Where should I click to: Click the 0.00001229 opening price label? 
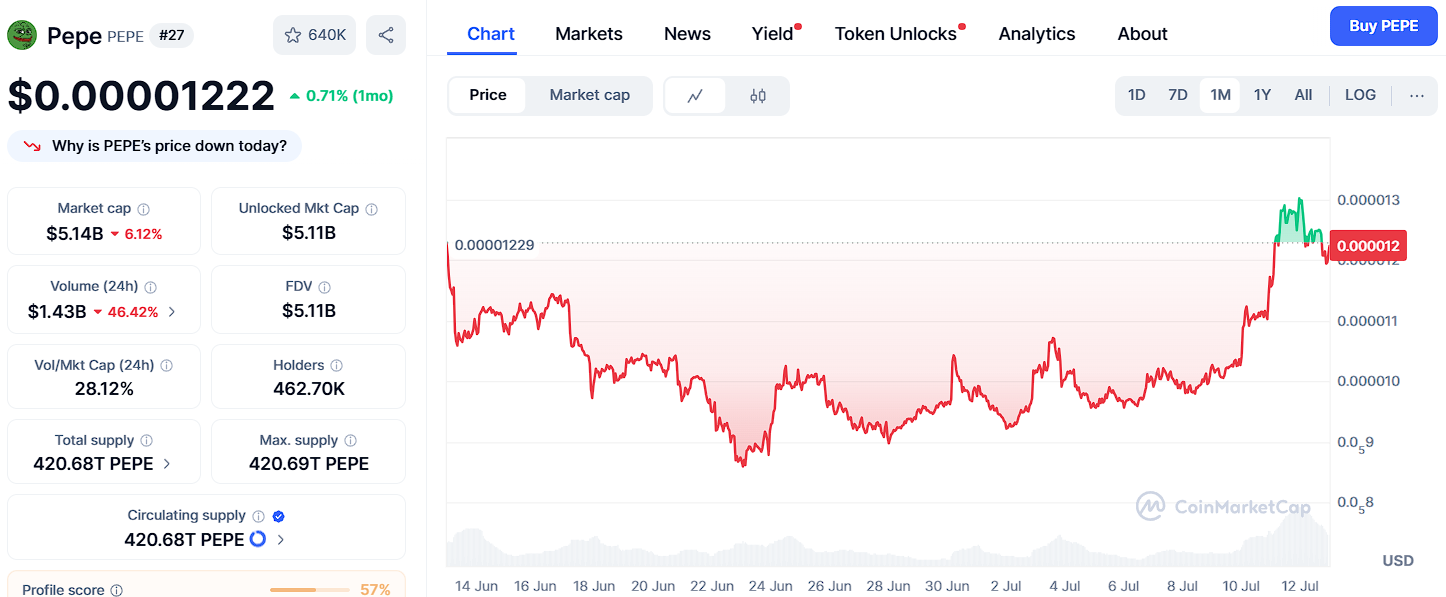tap(494, 245)
